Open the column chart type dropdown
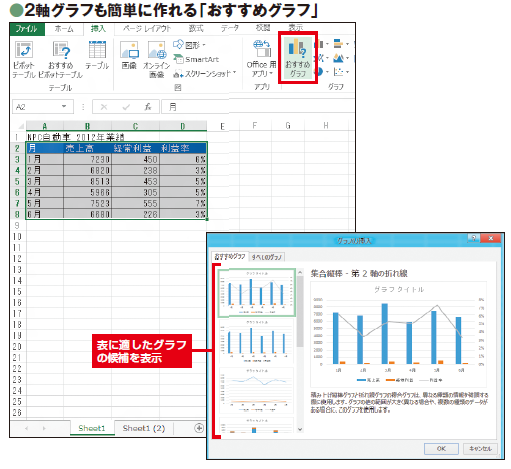 [322, 44]
